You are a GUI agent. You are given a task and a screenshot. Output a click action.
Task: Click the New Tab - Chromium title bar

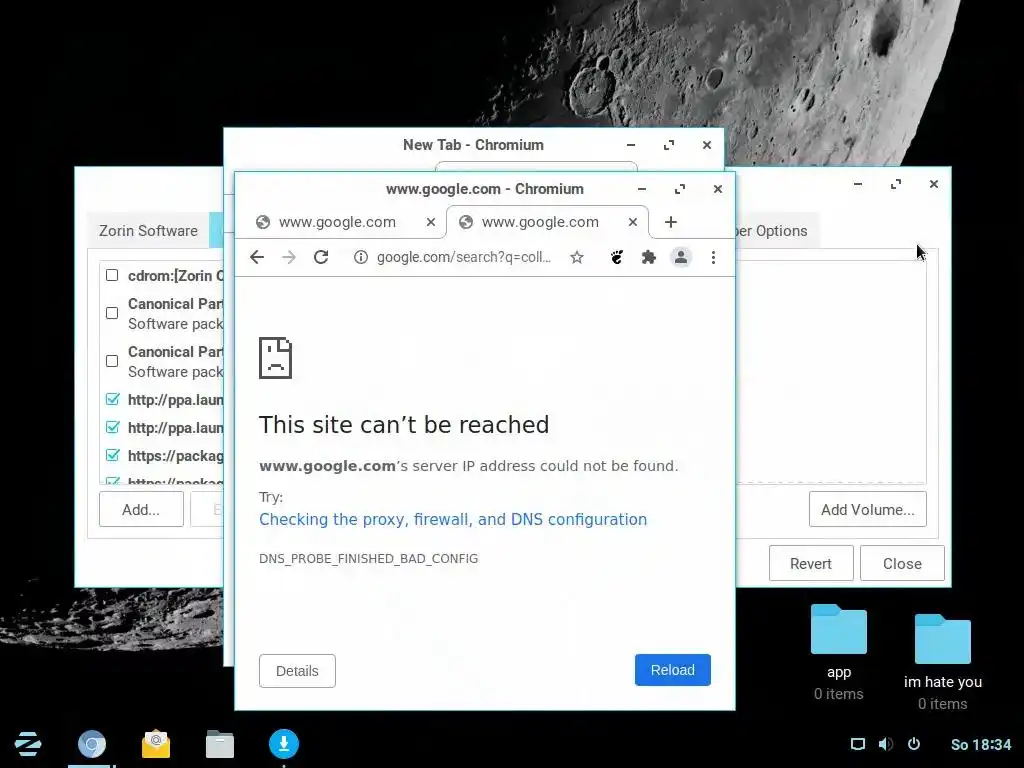point(473,145)
